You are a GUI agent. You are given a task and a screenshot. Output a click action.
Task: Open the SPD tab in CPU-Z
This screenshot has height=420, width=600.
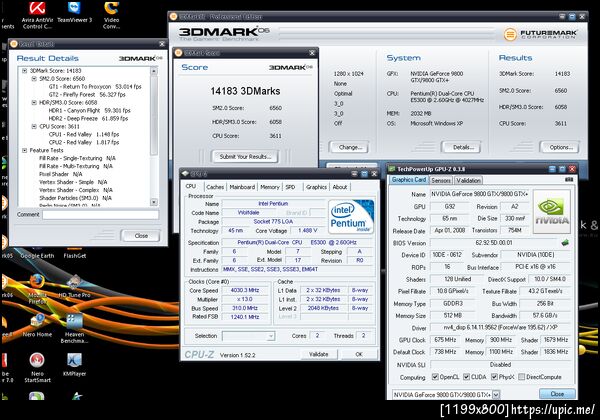(290, 187)
